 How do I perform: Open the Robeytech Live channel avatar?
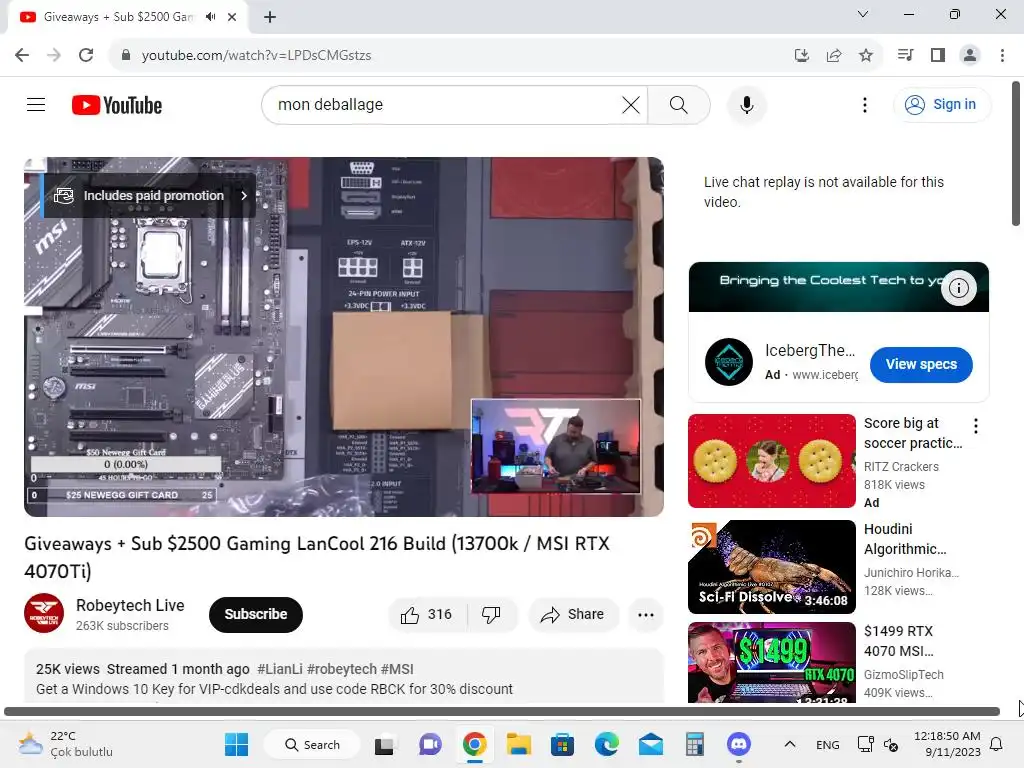[44, 613]
